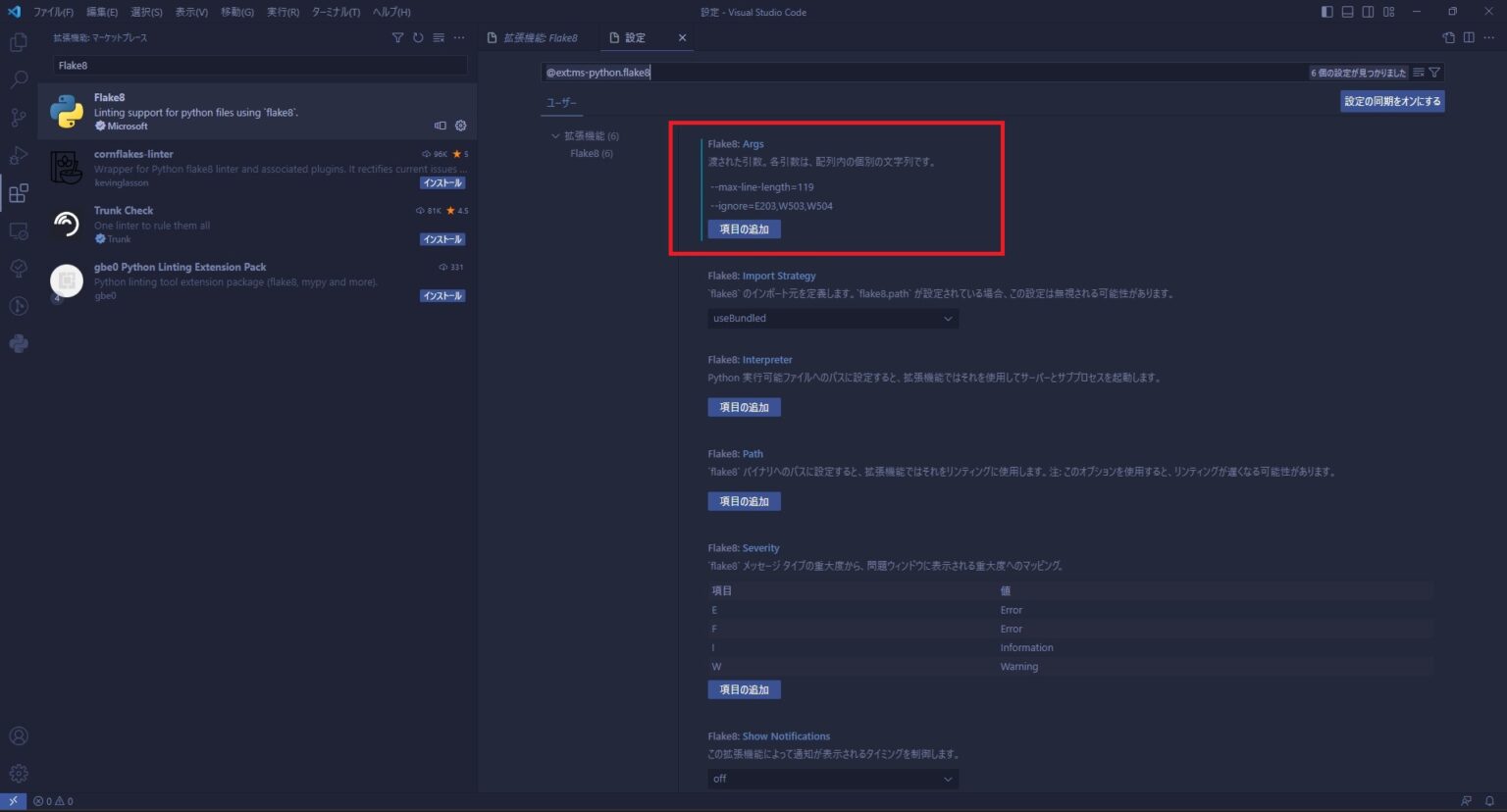Open the Explorer view in the activity bar

(18, 43)
